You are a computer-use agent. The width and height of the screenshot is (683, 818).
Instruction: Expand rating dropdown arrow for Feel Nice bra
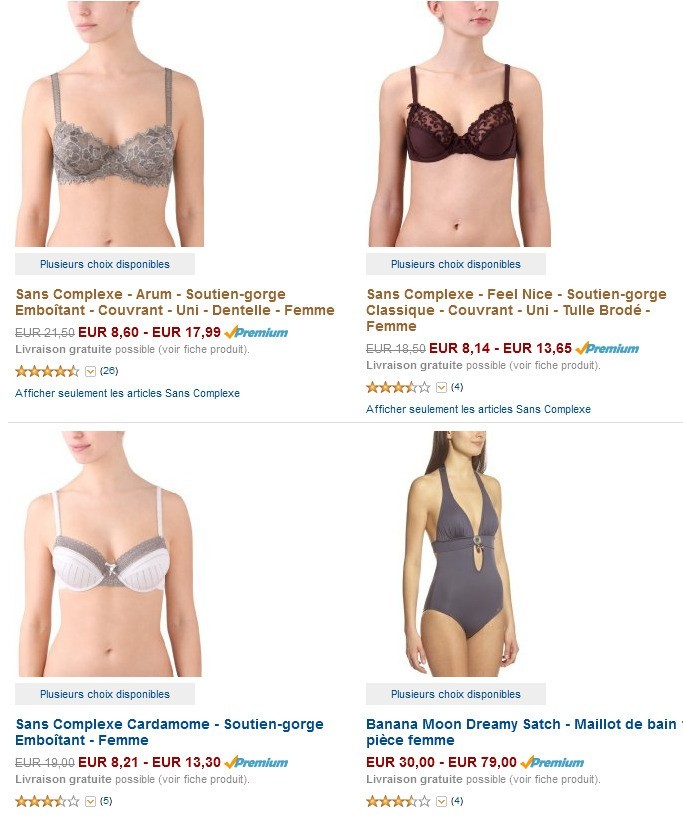441,388
